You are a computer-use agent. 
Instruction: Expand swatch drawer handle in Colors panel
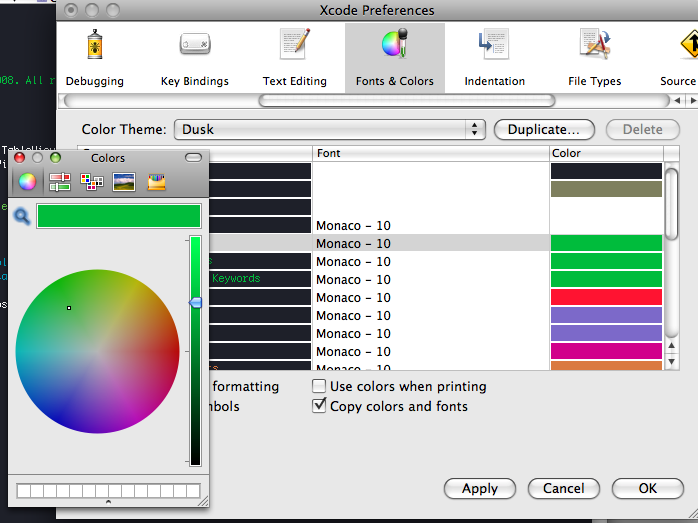click(108, 502)
